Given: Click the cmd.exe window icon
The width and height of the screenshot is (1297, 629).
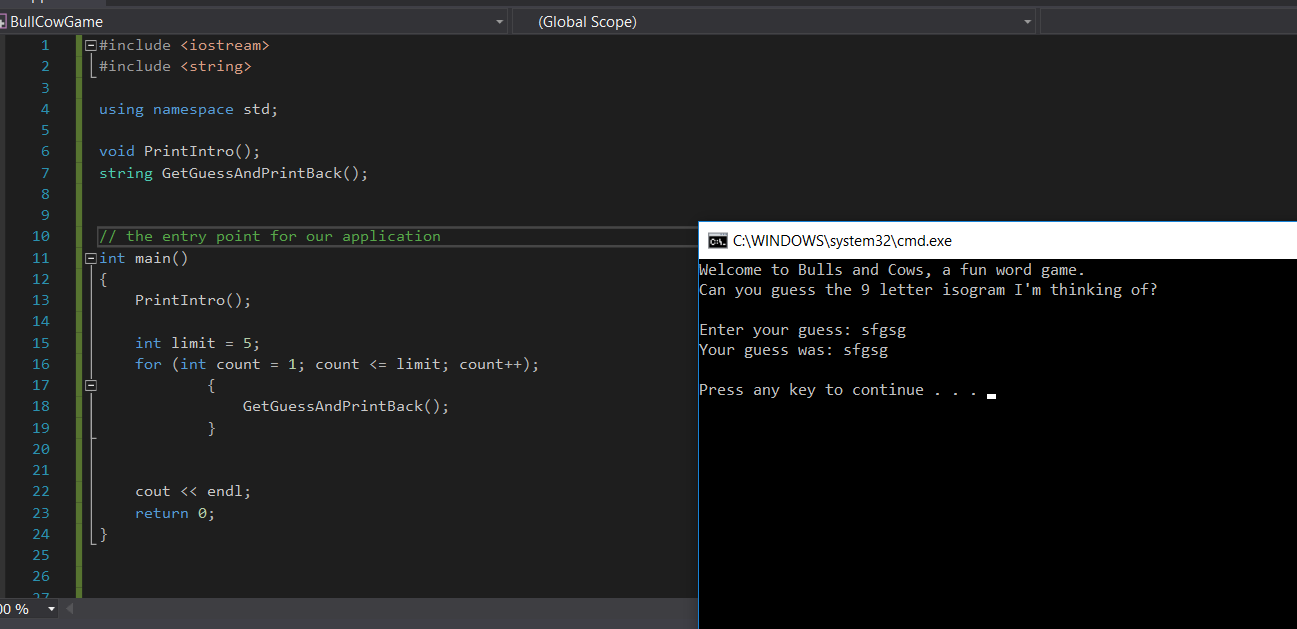Looking at the screenshot, I should pyautogui.click(x=717, y=241).
